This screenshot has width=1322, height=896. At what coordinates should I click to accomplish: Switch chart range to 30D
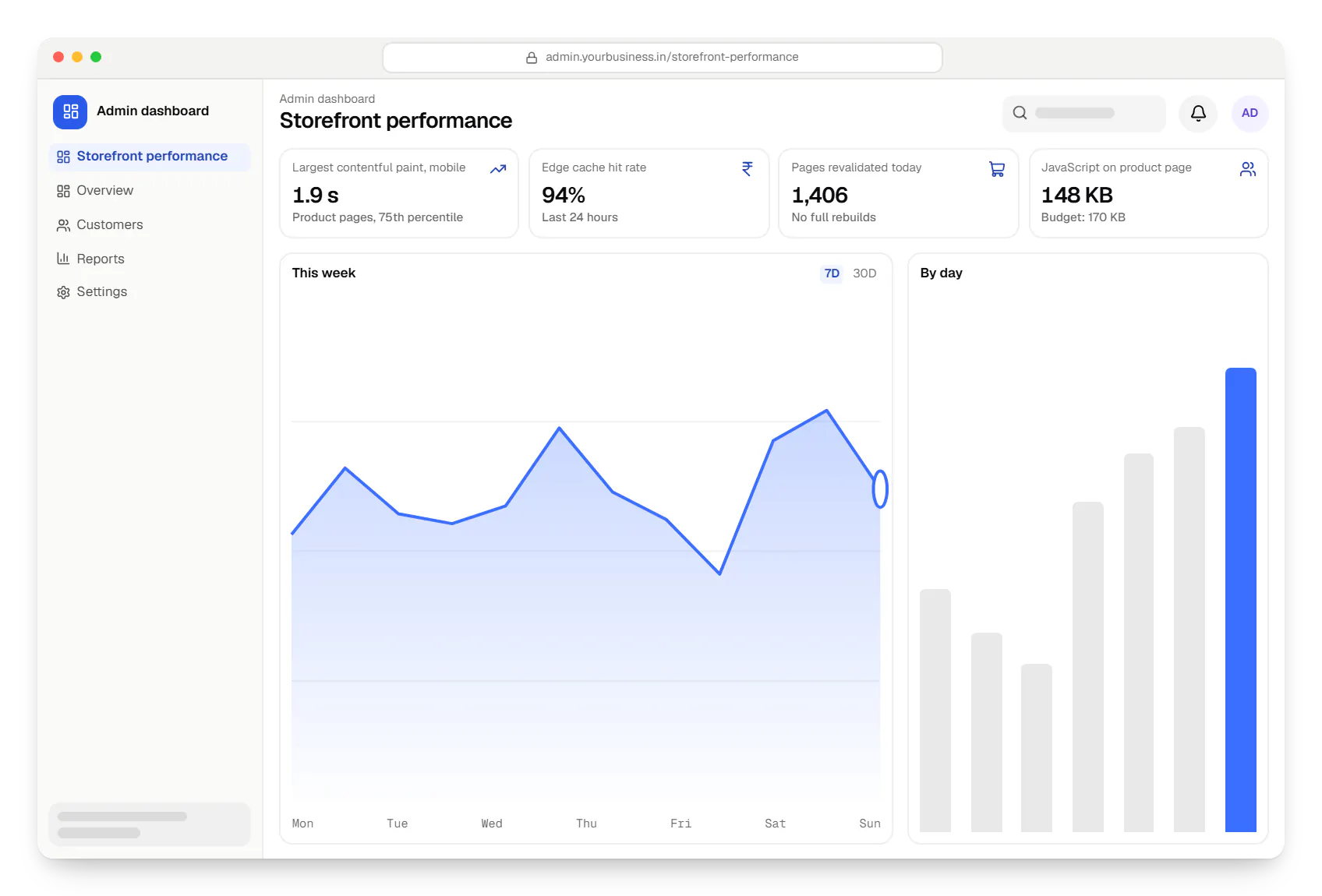pos(864,273)
